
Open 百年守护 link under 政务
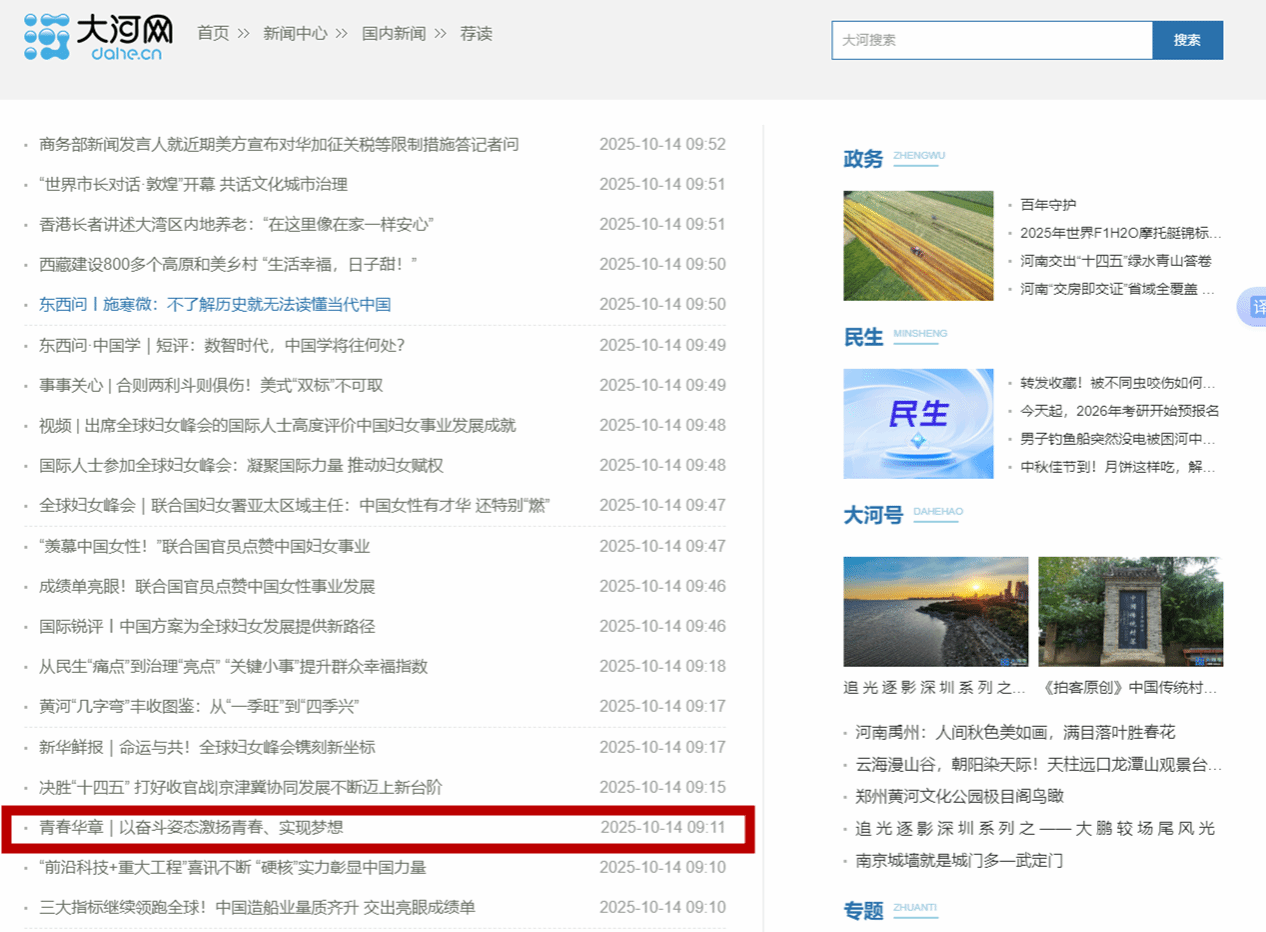[1048, 205]
